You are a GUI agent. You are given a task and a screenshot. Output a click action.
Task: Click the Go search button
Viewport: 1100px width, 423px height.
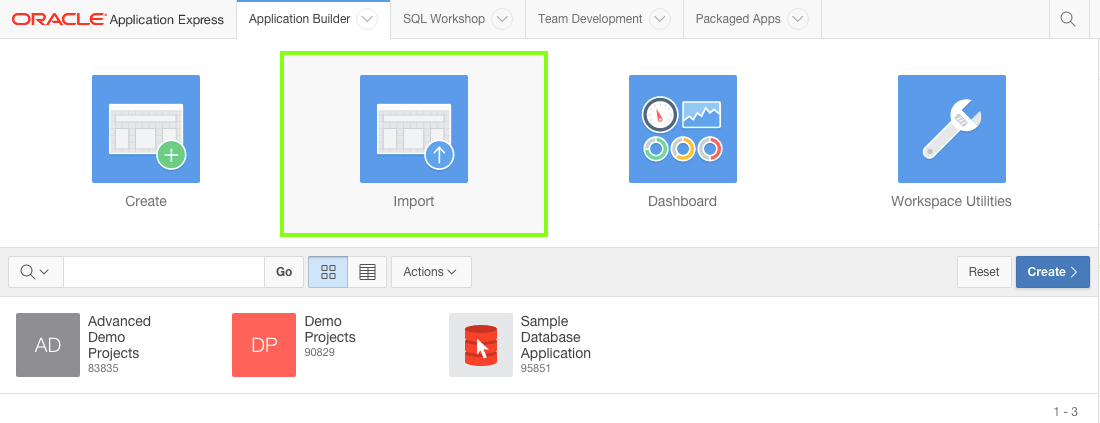284,272
